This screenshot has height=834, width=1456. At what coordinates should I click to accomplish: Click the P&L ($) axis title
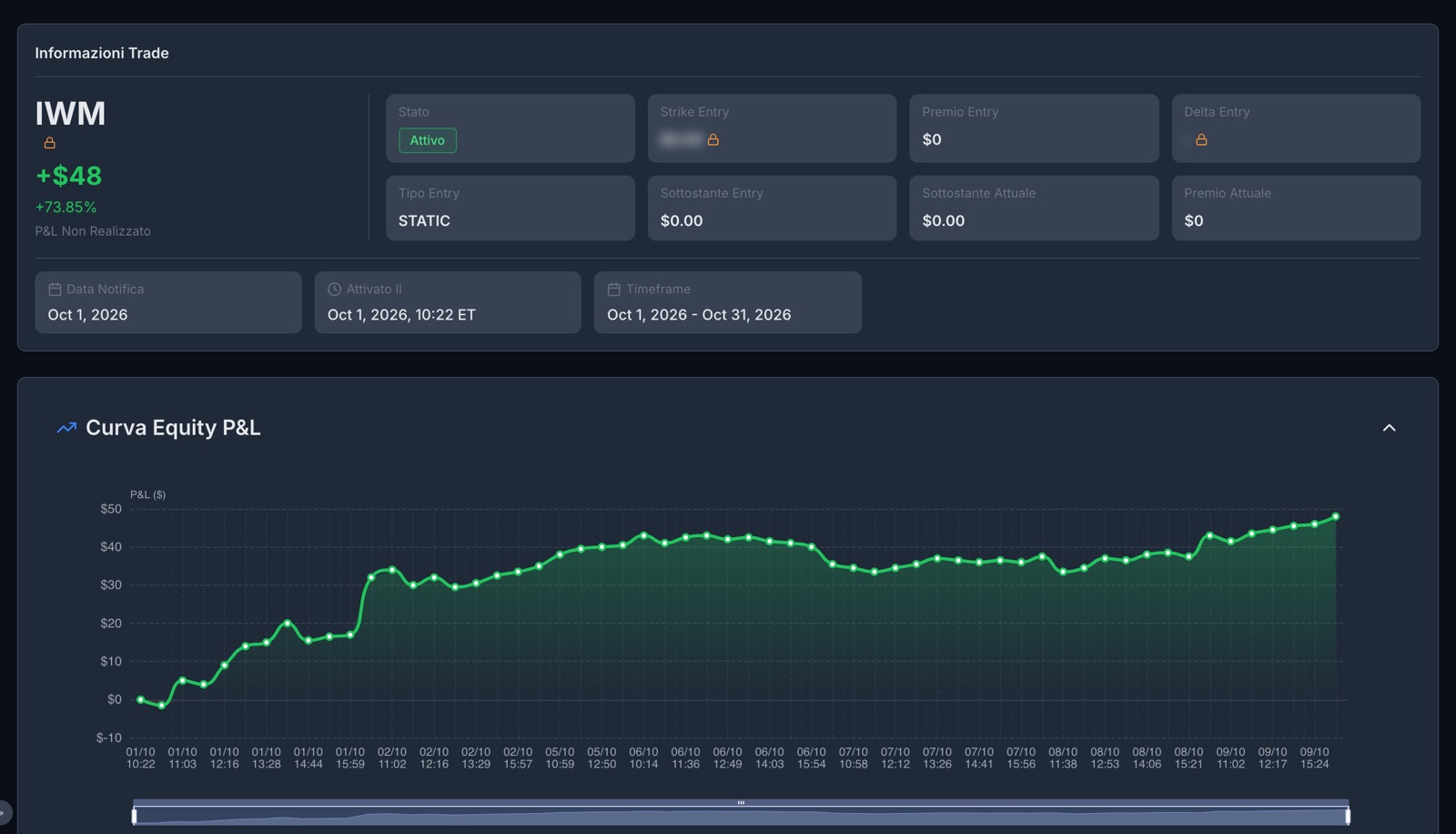(x=147, y=494)
